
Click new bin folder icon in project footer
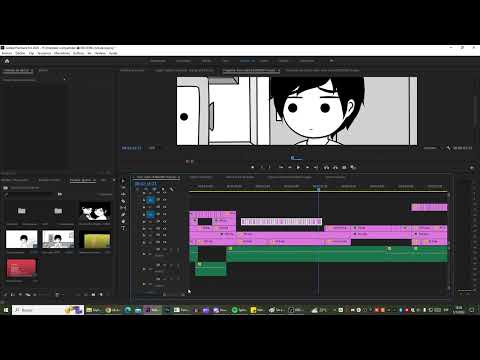[93, 295]
